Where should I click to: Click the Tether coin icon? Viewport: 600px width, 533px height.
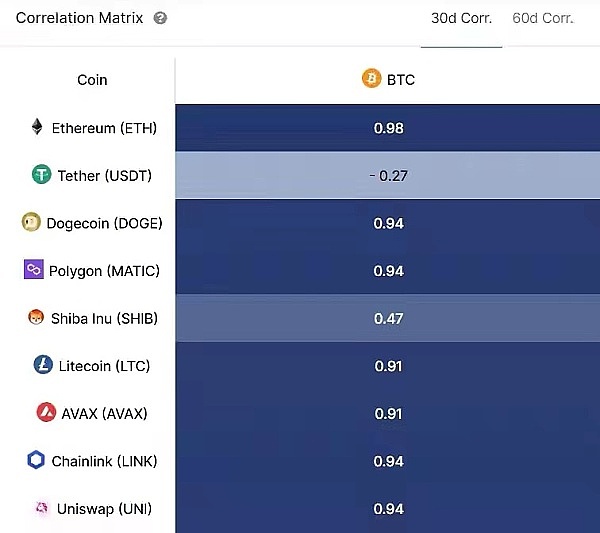41,175
